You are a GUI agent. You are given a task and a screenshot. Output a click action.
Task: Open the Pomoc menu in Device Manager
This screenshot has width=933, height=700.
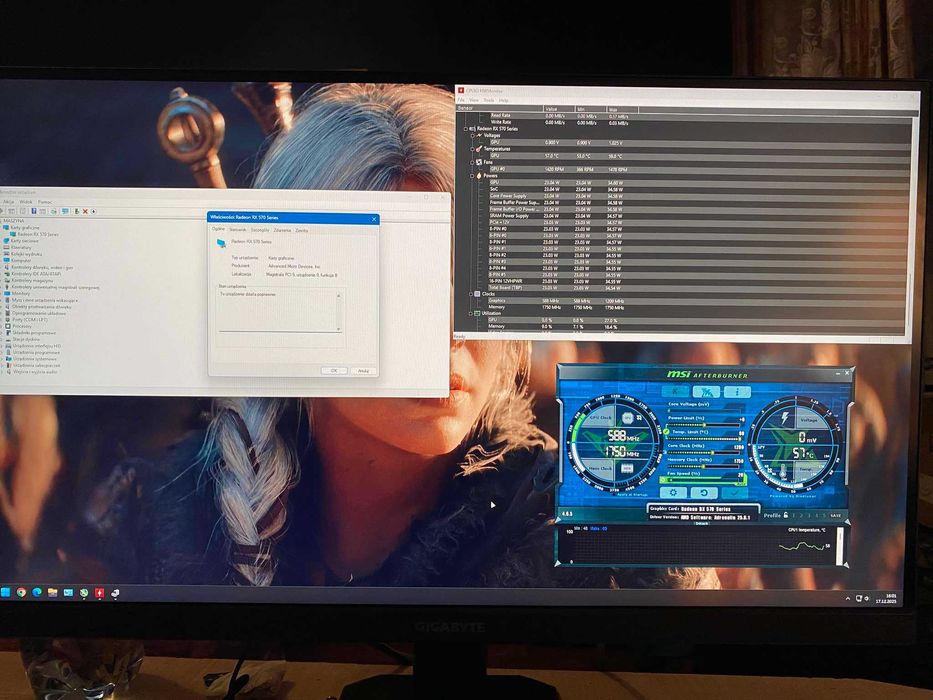pyautogui.click(x=45, y=202)
